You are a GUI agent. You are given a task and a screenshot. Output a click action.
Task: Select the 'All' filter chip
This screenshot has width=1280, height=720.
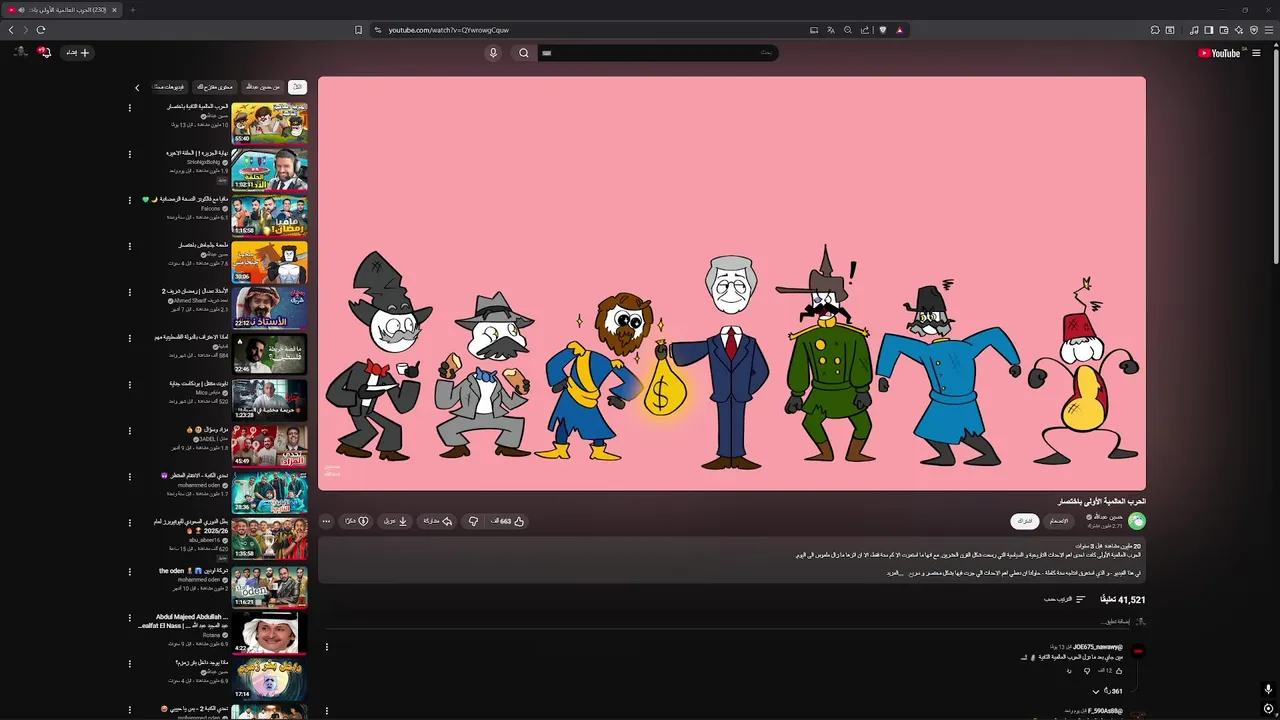[x=297, y=87]
